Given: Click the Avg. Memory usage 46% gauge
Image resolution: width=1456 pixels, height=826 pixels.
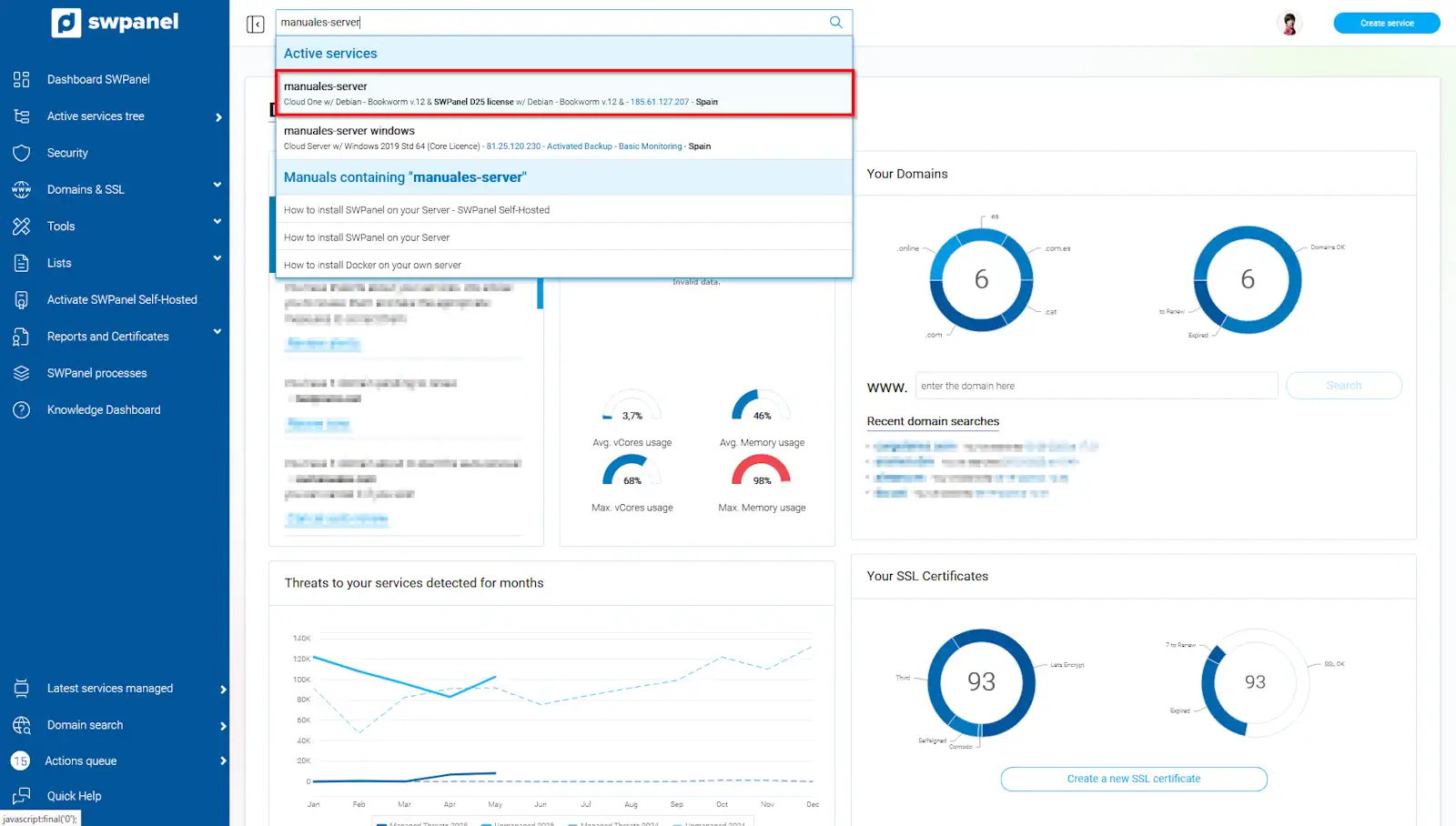Looking at the screenshot, I should point(762,407).
